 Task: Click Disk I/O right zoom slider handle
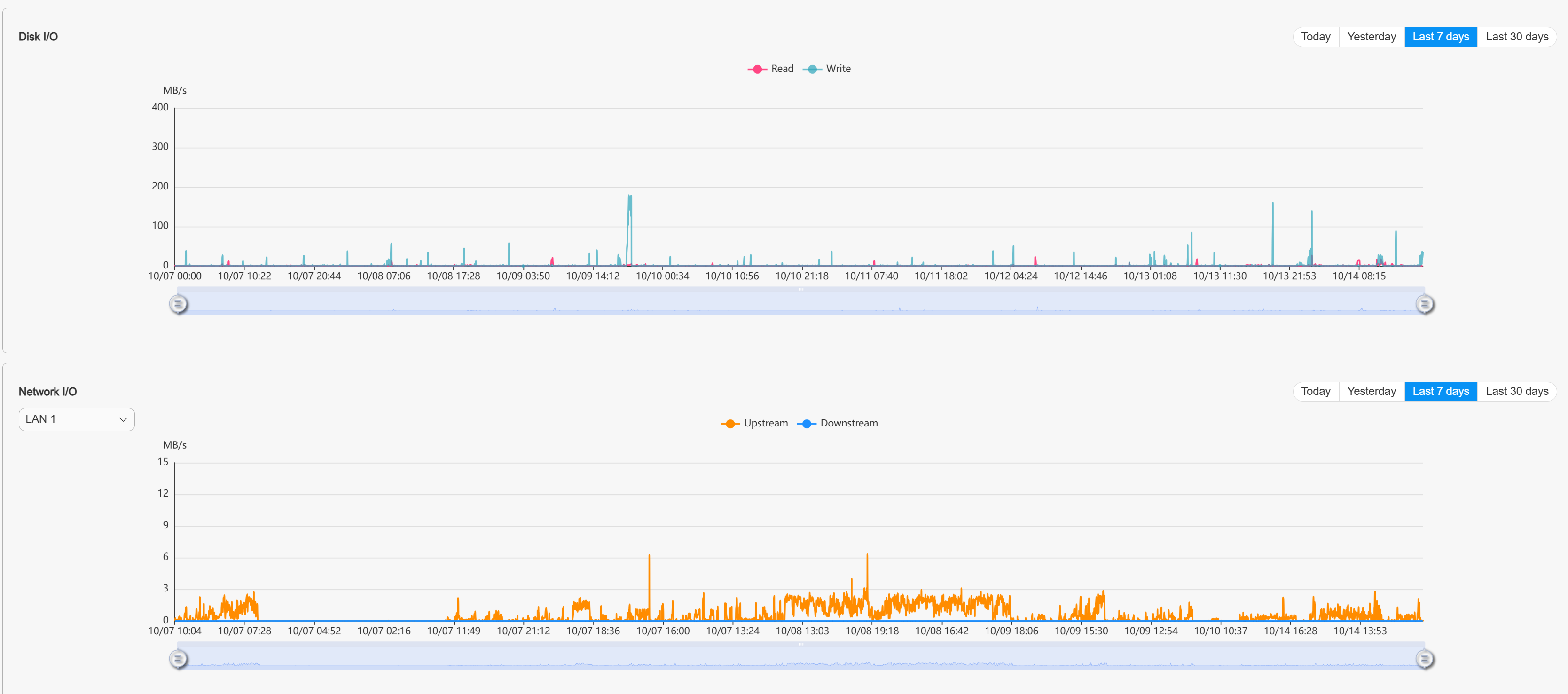click(x=1424, y=304)
